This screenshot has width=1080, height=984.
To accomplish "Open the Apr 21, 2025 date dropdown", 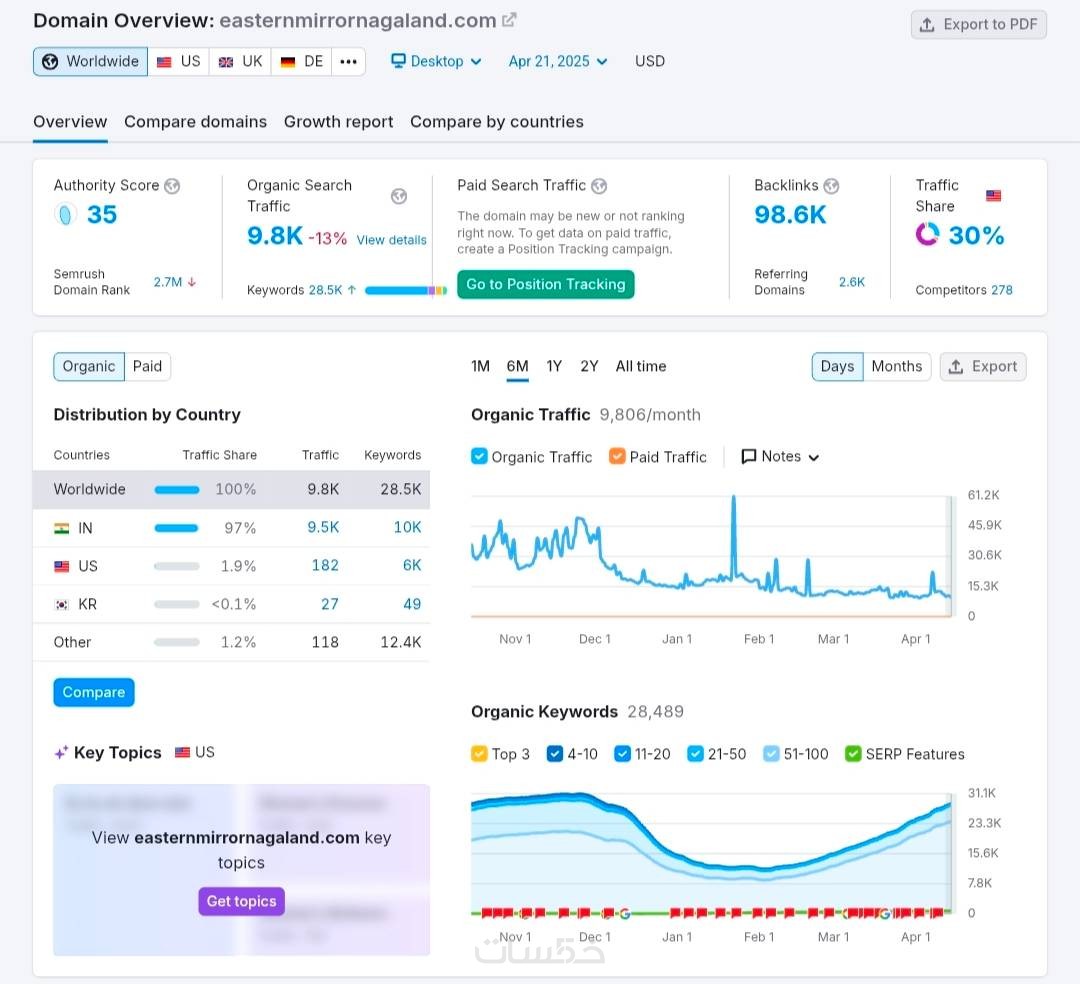I will point(558,61).
